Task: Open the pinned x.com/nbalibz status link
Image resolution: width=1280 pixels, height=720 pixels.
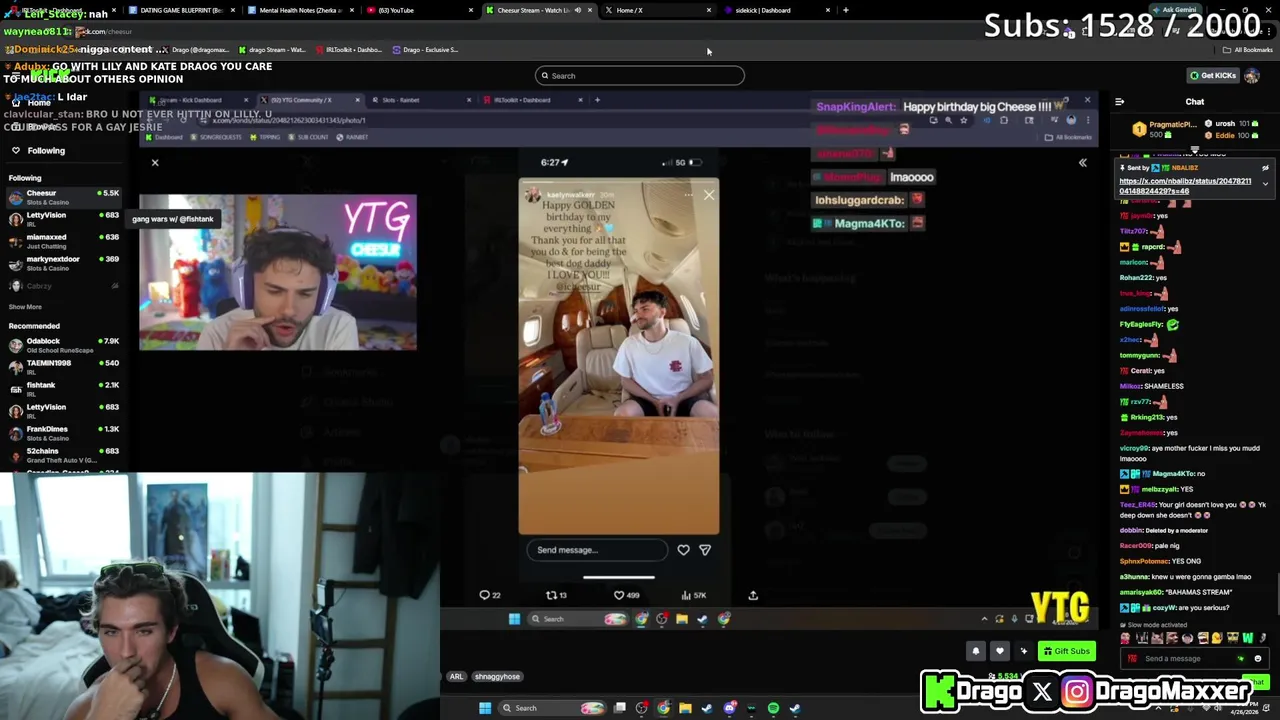Action: coord(1185,186)
